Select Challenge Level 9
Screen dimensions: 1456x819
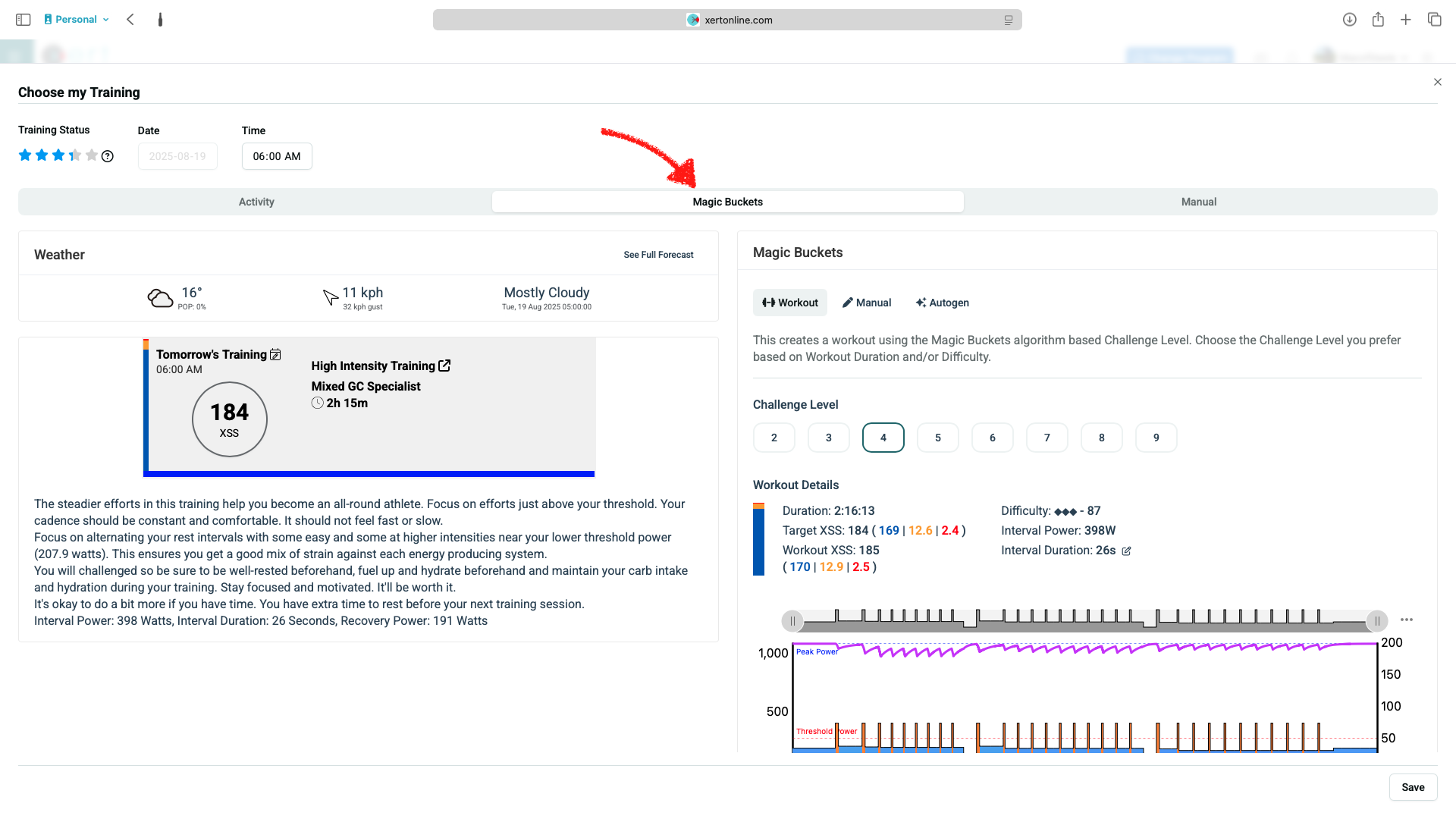tap(1156, 438)
